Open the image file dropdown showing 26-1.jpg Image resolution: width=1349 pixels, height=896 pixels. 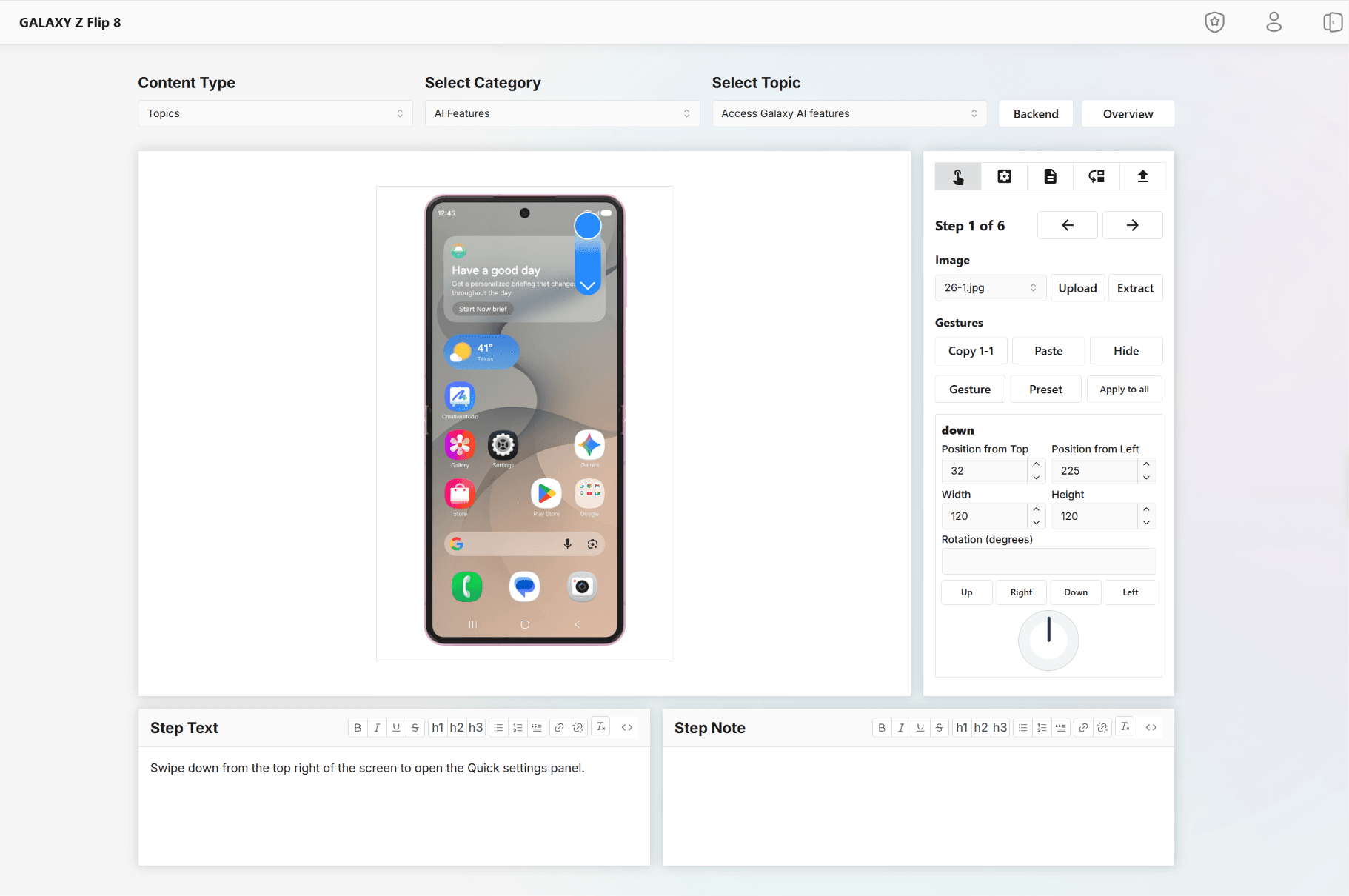[x=991, y=287]
